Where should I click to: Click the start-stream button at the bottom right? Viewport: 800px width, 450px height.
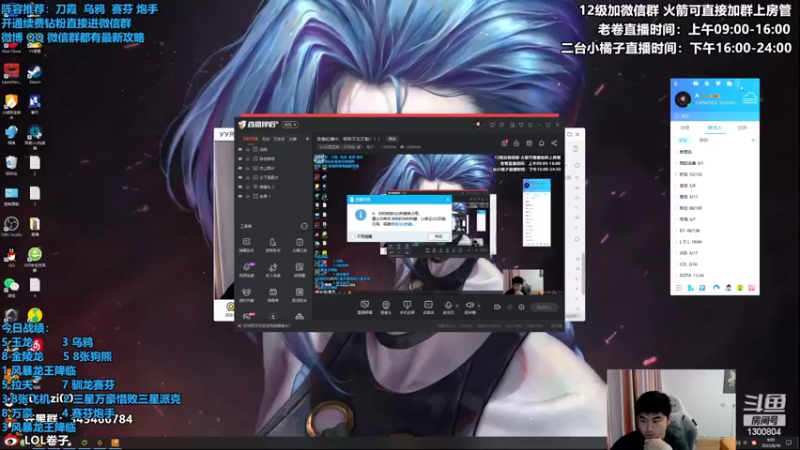544,307
